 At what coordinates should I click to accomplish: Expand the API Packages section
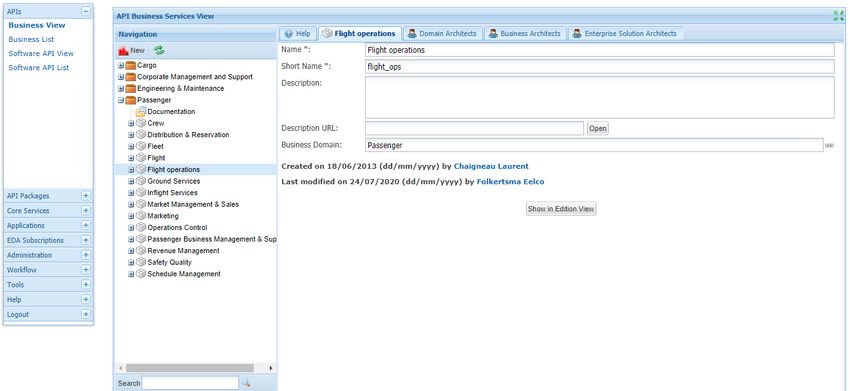coord(86,196)
